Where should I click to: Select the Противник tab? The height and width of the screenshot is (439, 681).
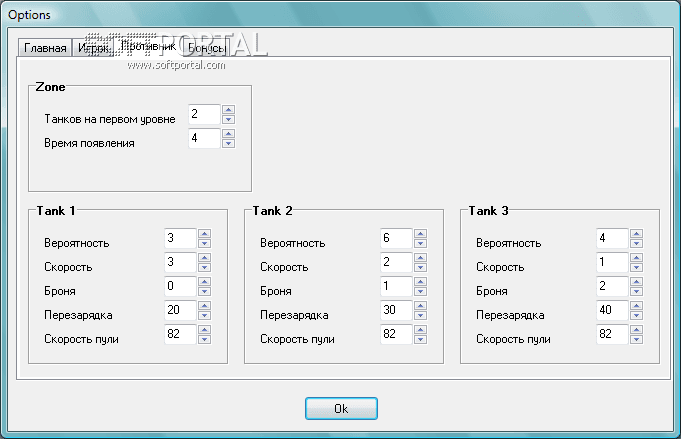click(x=147, y=46)
